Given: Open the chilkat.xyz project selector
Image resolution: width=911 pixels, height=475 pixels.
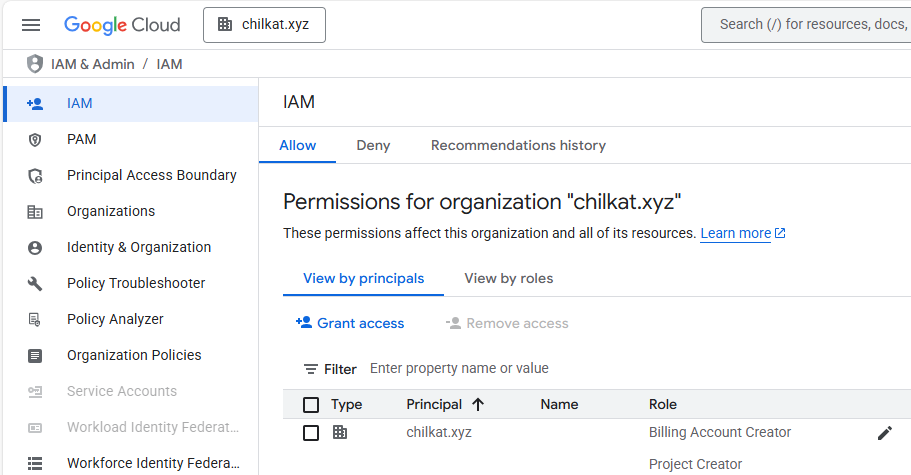Looking at the screenshot, I should pyautogui.click(x=264, y=25).
